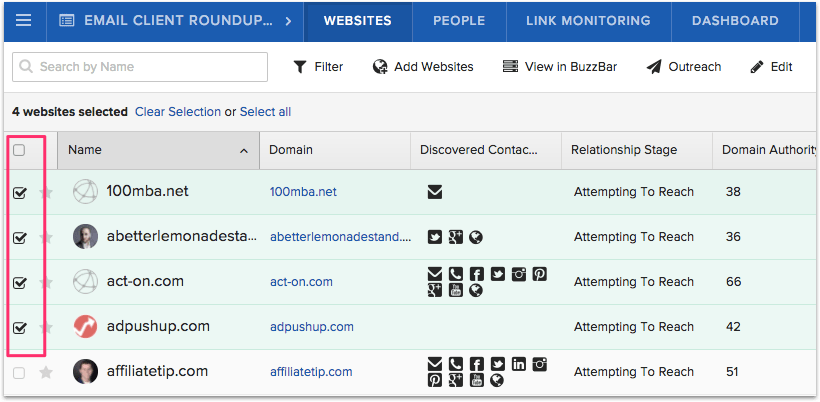Switch to the People tab
The height and width of the screenshot is (402, 820).
tap(459, 21)
